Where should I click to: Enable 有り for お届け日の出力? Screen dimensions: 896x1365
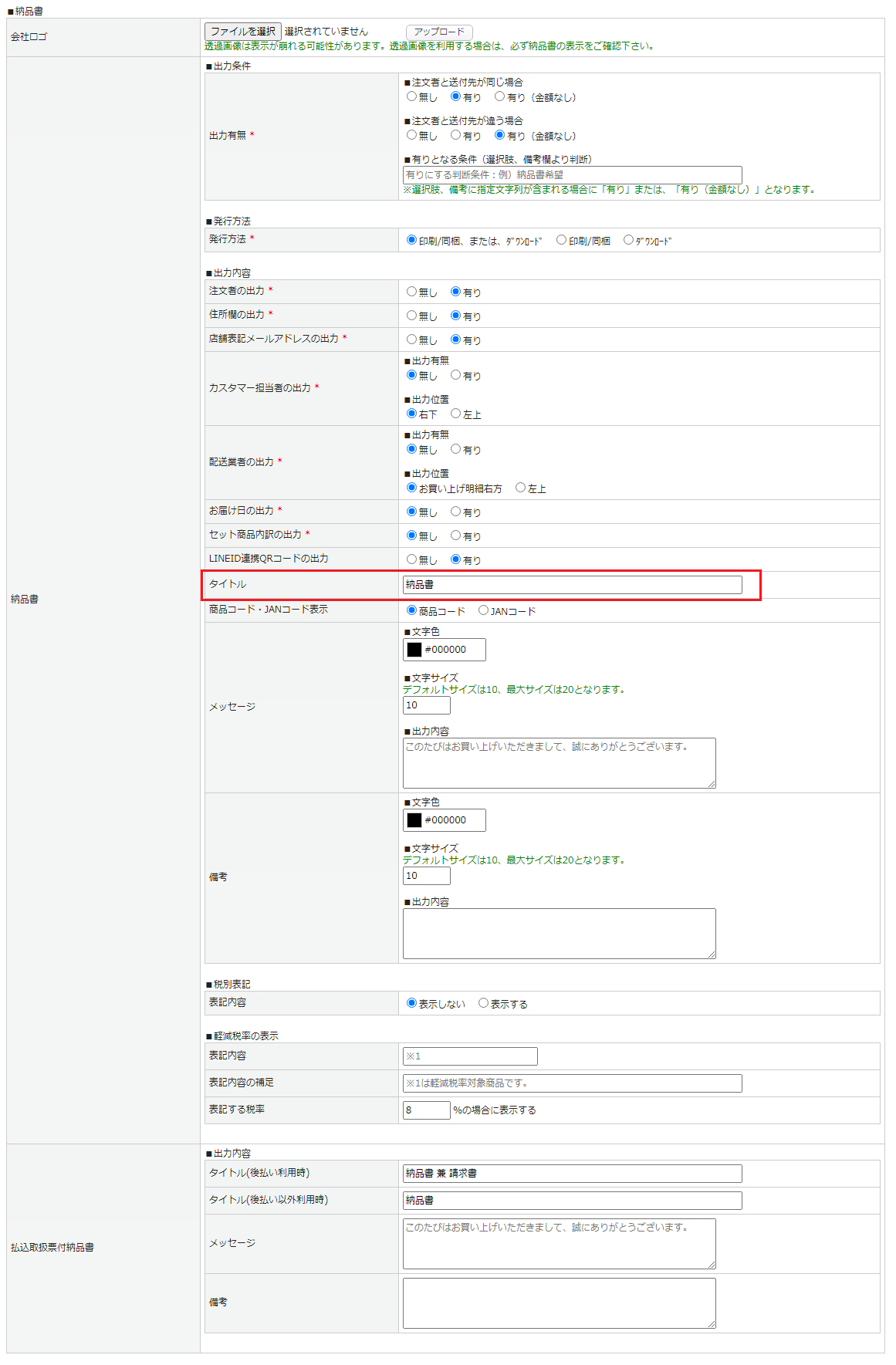(x=456, y=512)
